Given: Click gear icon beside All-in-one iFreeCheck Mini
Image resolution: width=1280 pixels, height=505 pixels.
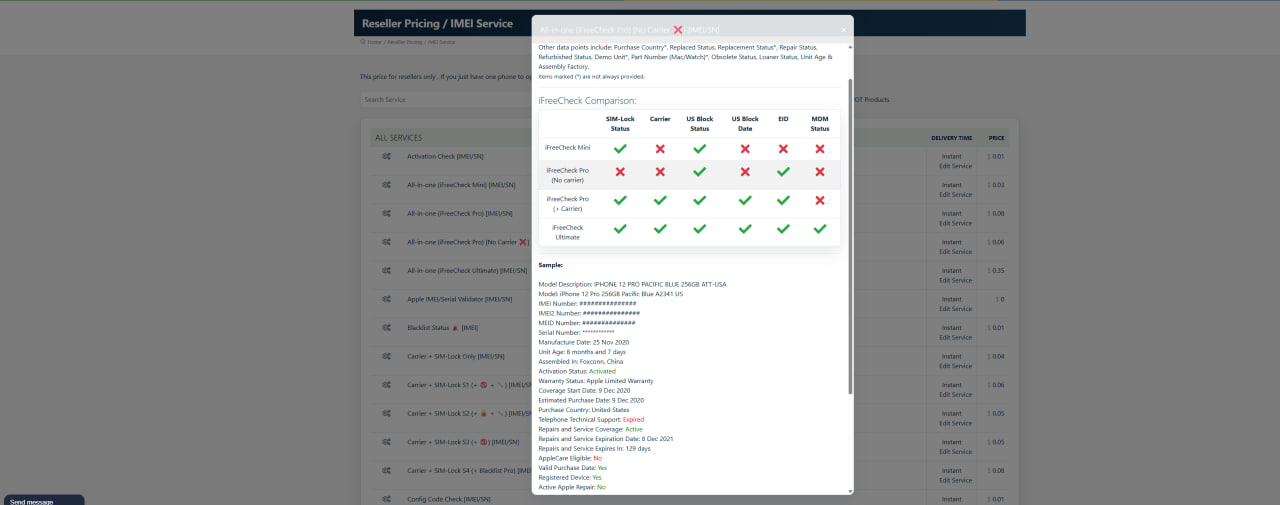Looking at the screenshot, I should (x=385, y=185).
